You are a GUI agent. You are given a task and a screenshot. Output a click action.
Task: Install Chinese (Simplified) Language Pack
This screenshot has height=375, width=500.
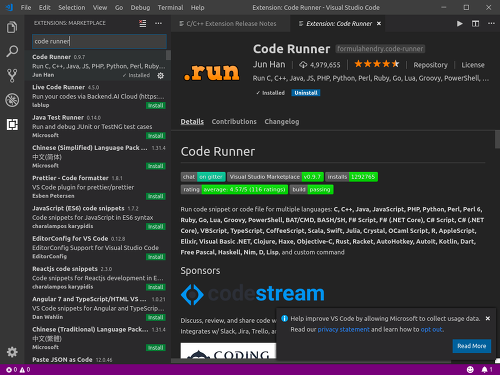156,166
